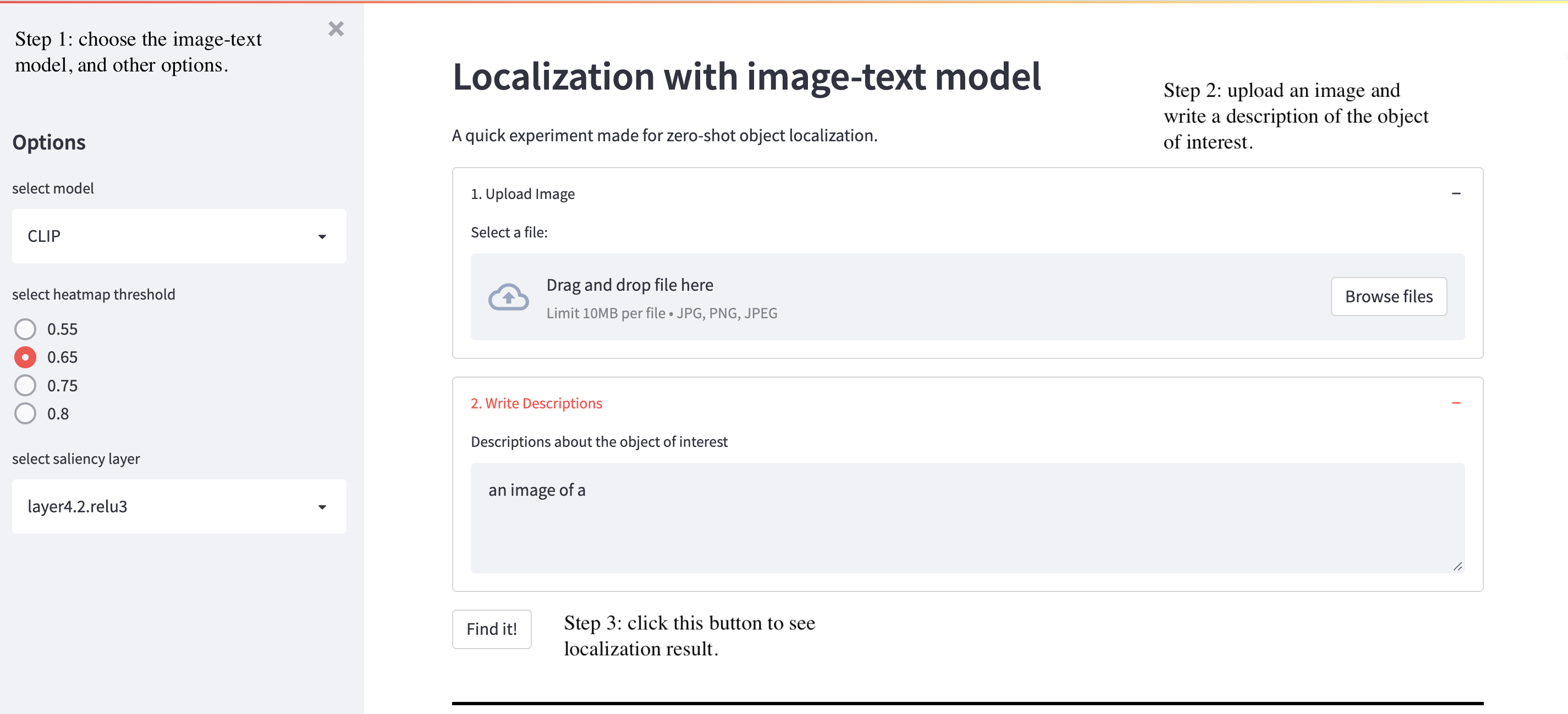Click the 'Select a file:' label
1568x714 pixels.
[x=509, y=233]
